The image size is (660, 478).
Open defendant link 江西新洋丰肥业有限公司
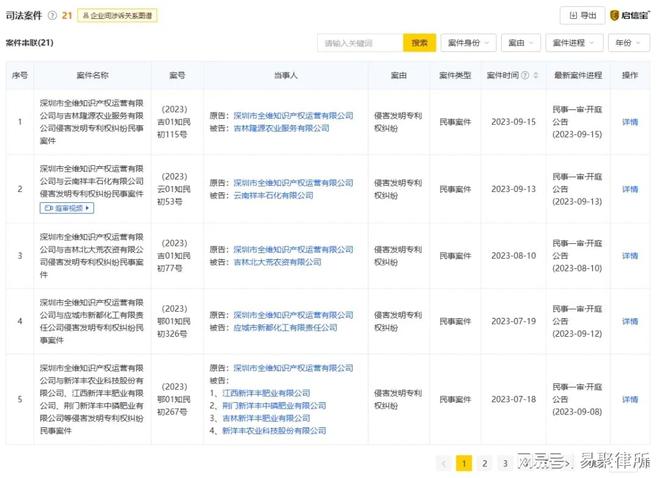[x=266, y=393]
